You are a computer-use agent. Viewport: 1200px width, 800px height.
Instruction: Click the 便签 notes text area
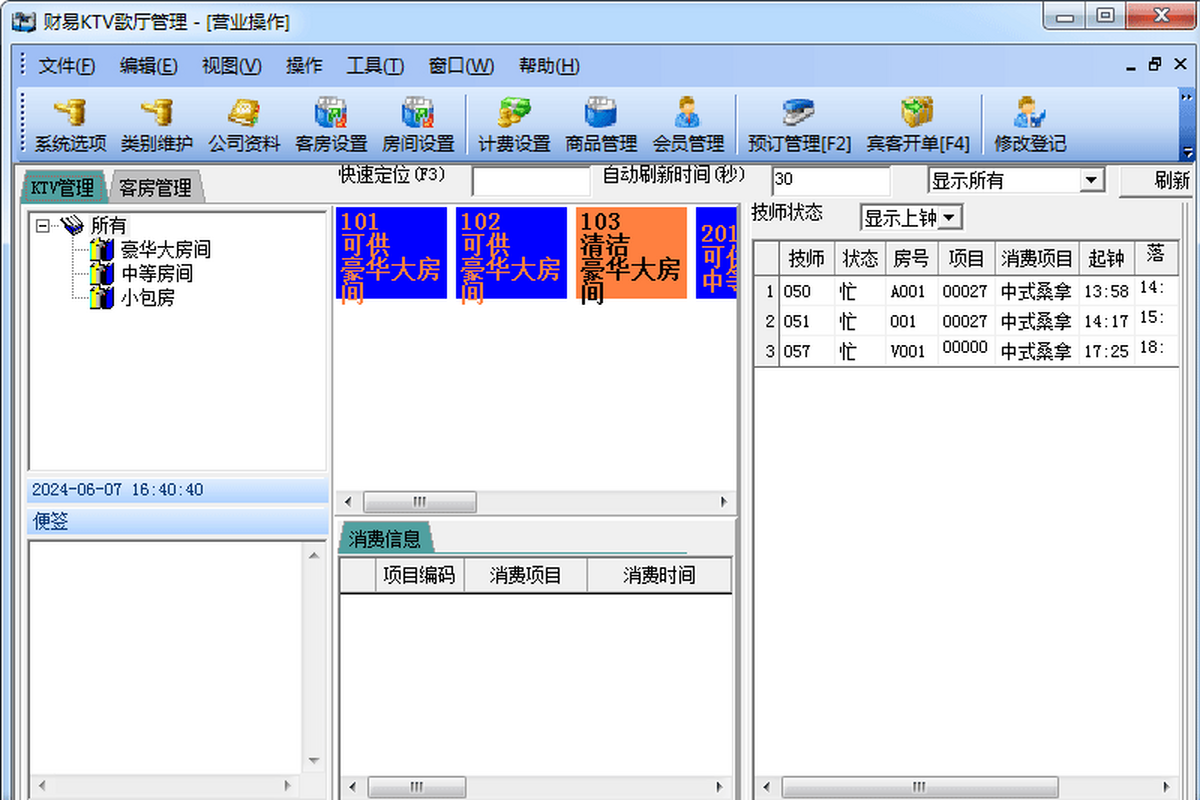click(167, 656)
